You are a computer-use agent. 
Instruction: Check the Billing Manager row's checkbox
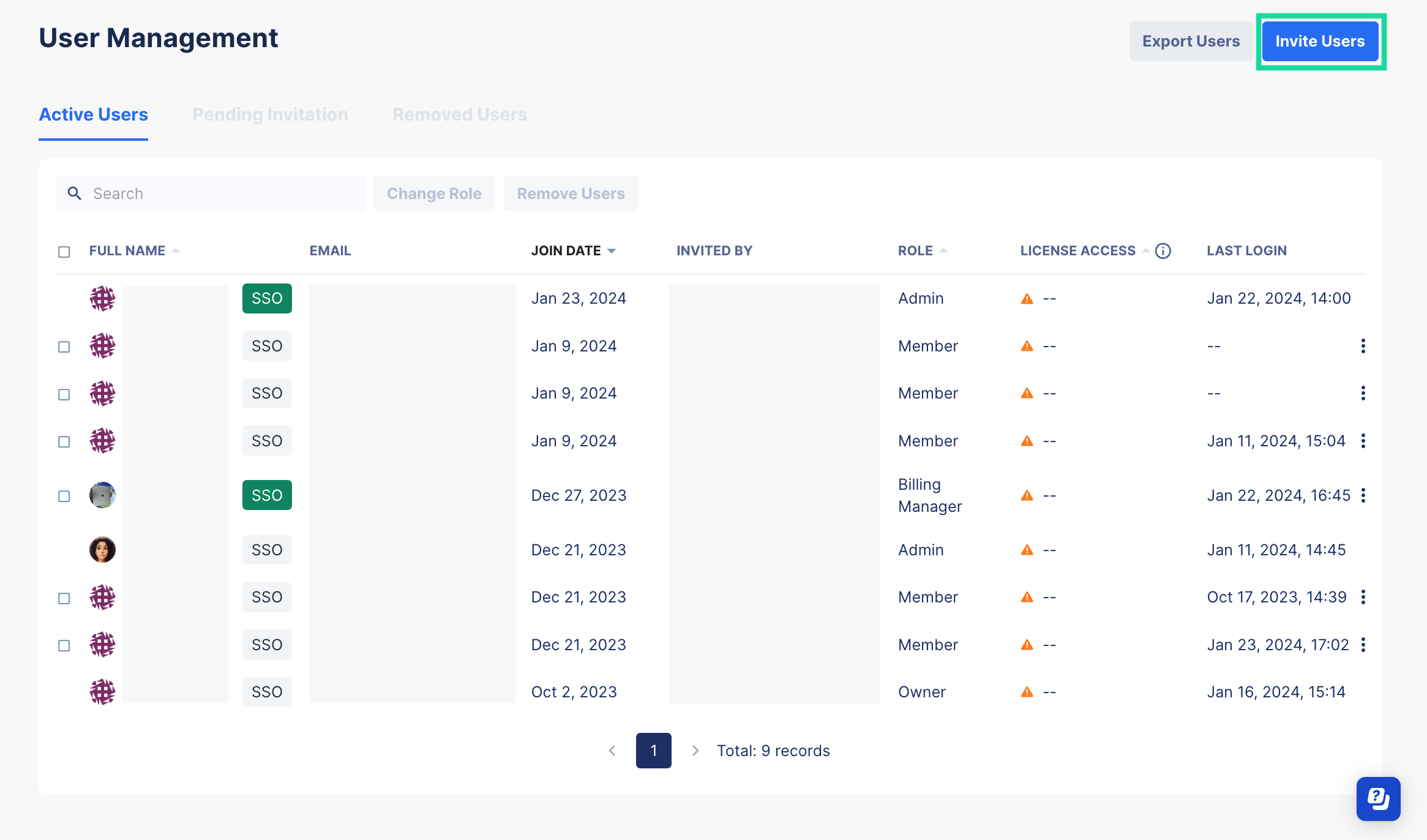64,496
